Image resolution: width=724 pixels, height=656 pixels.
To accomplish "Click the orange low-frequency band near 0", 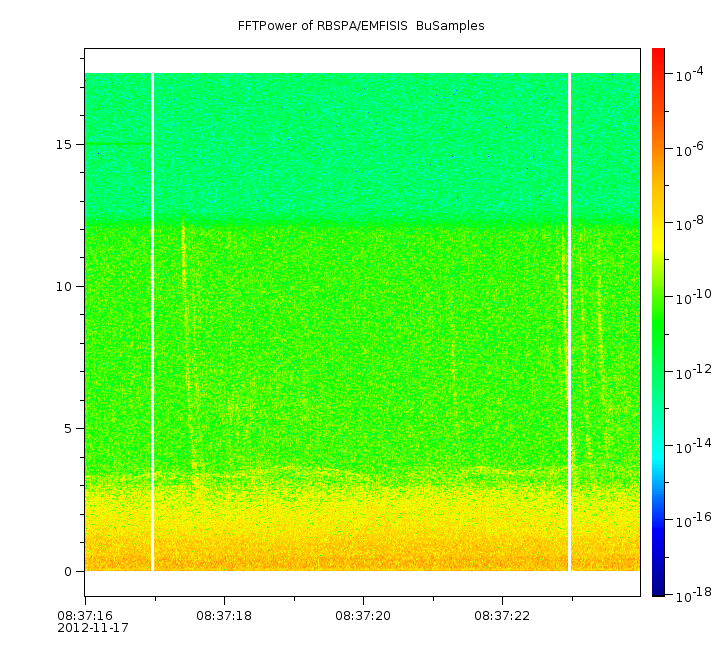I will 362,552.
